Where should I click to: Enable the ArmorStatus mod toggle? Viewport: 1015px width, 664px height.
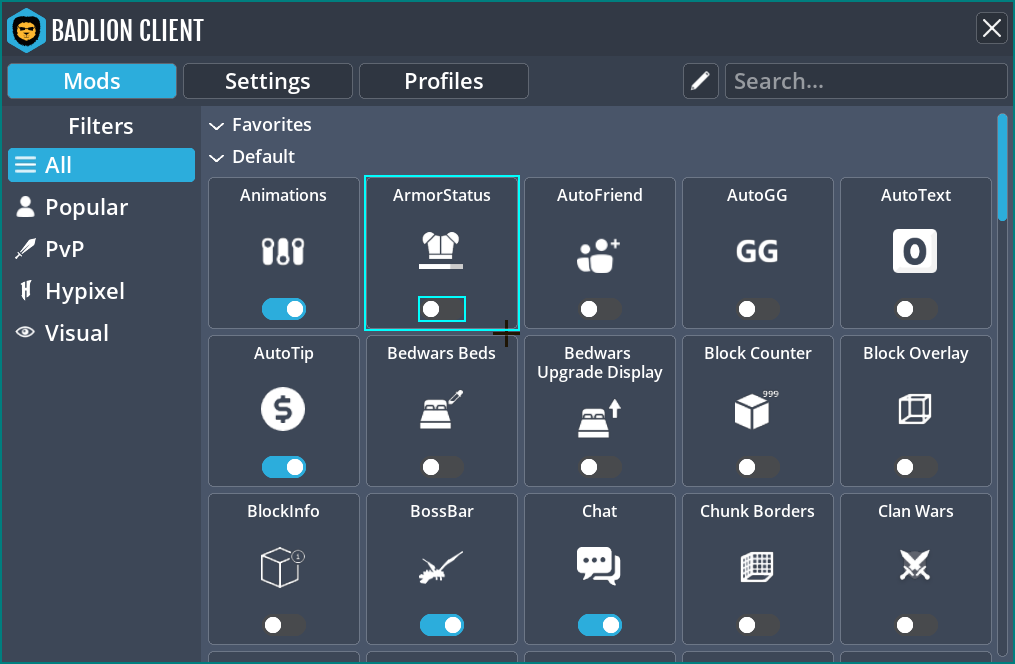441,309
